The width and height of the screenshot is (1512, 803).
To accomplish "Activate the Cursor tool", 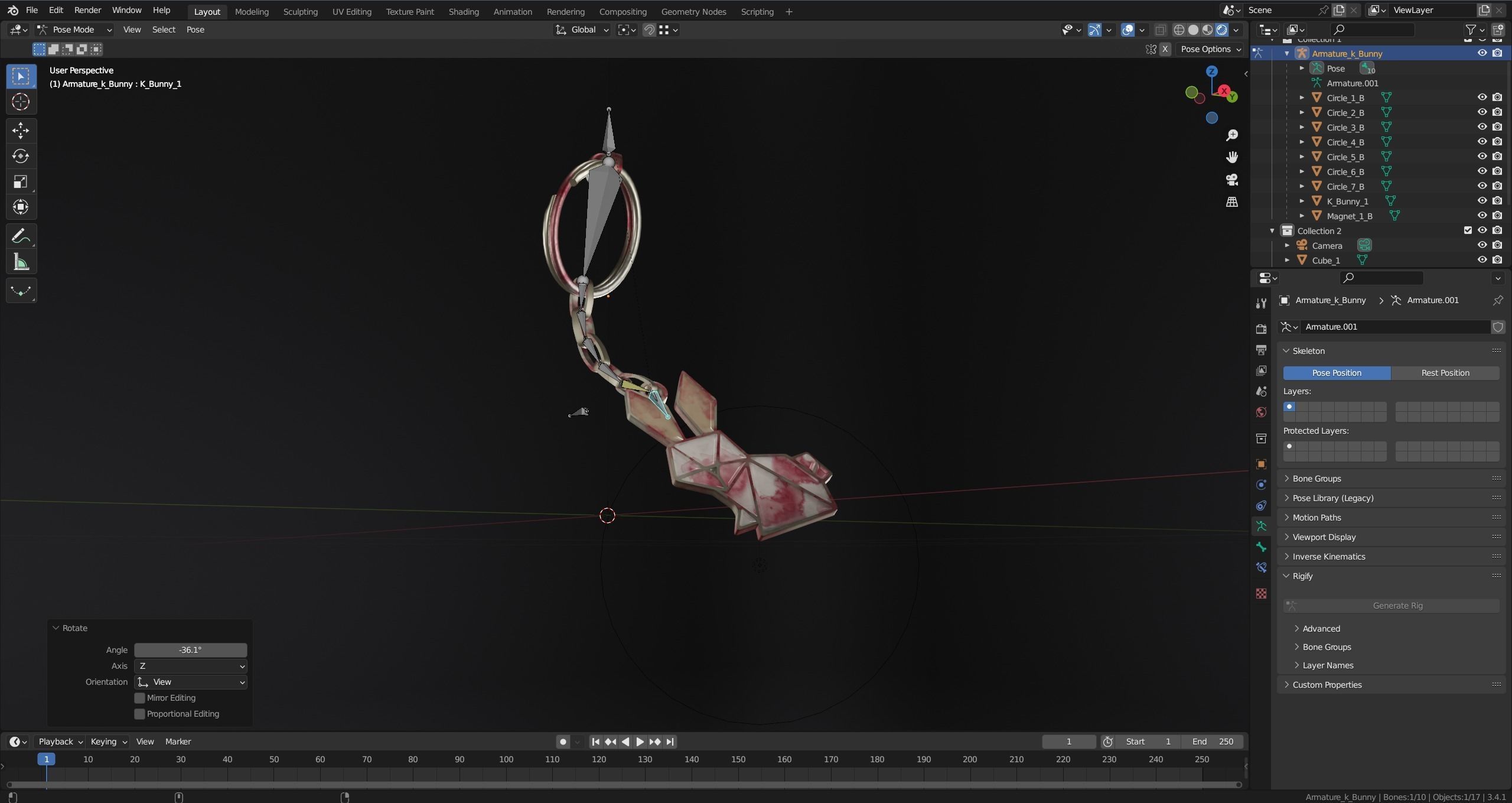I will 21,102.
